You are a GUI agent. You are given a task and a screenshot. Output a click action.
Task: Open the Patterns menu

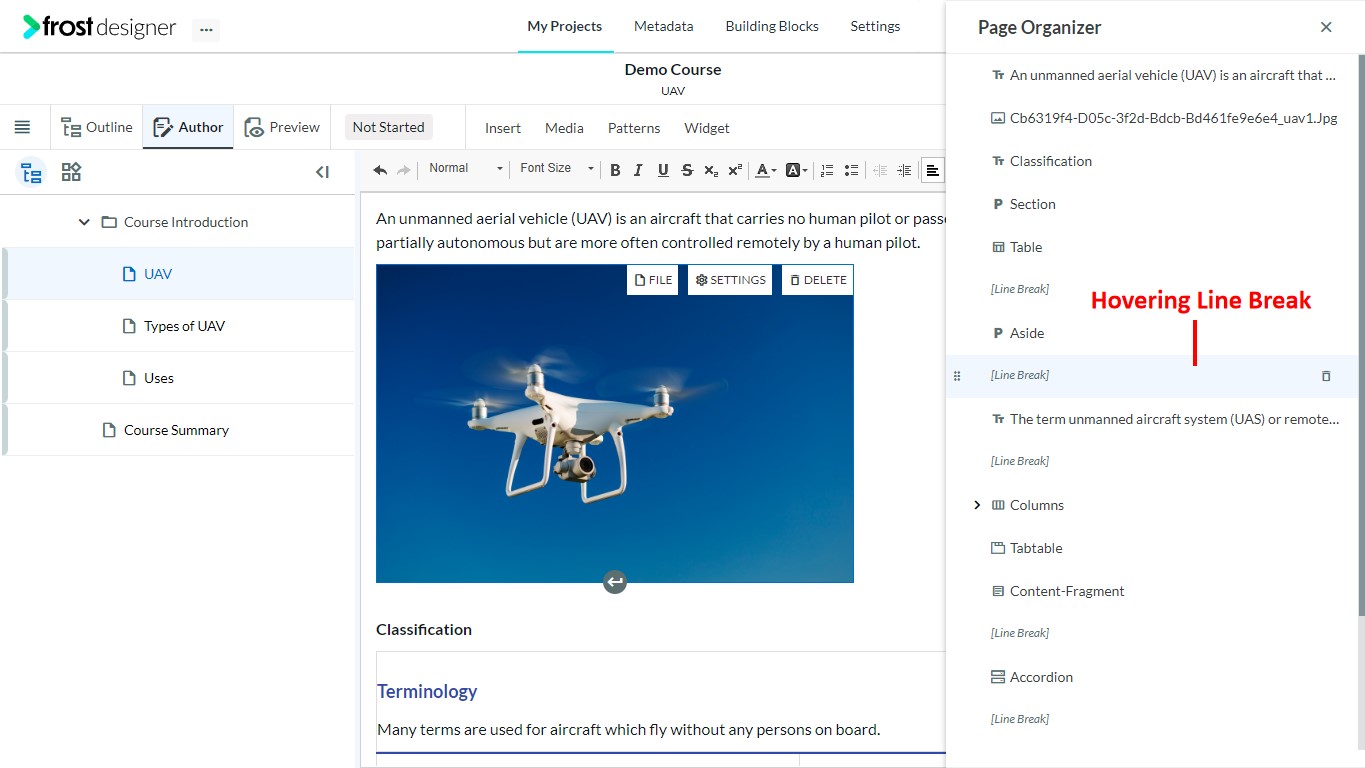pyautogui.click(x=634, y=128)
